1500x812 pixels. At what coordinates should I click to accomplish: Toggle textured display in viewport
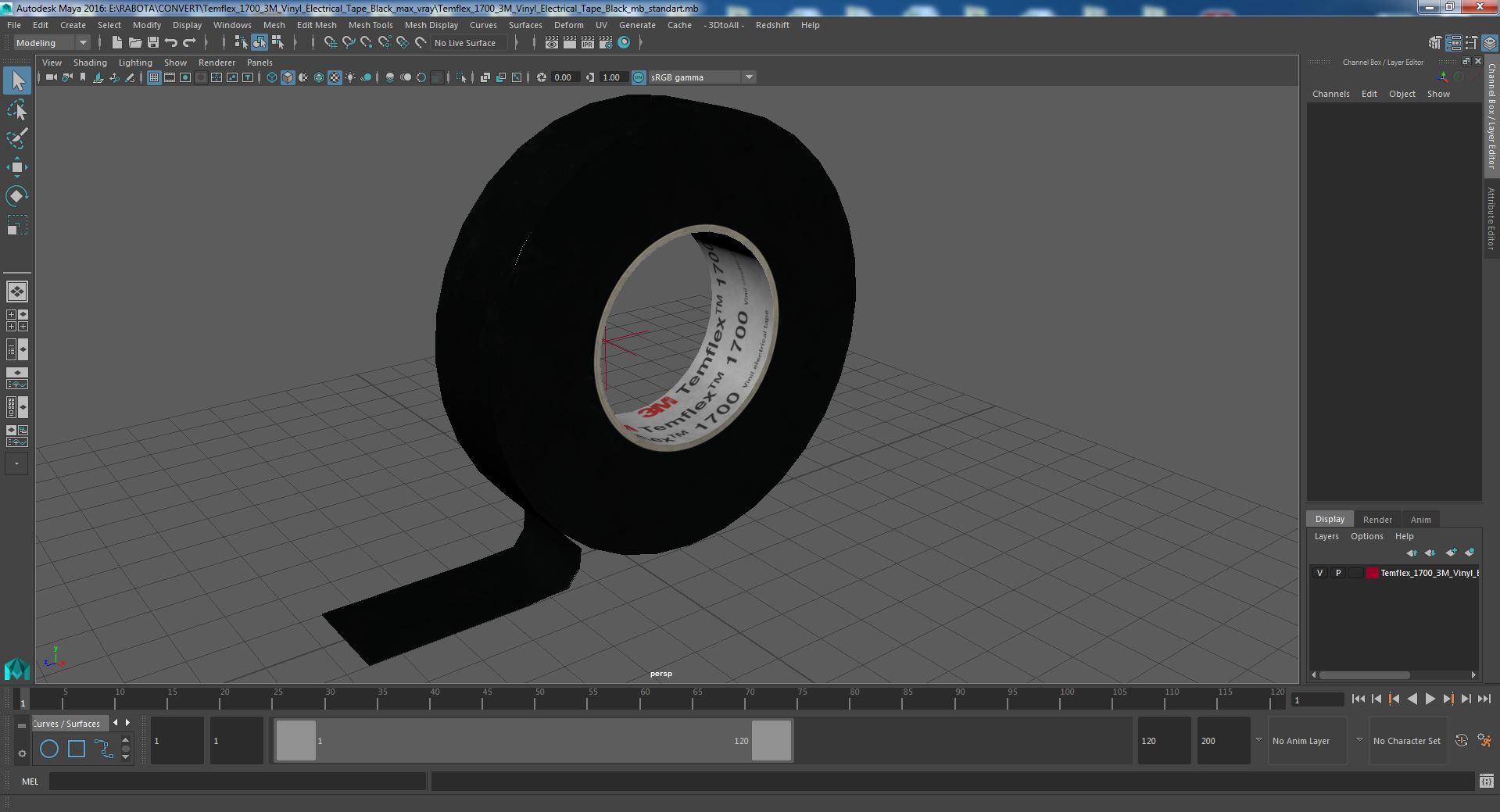[x=335, y=77]
